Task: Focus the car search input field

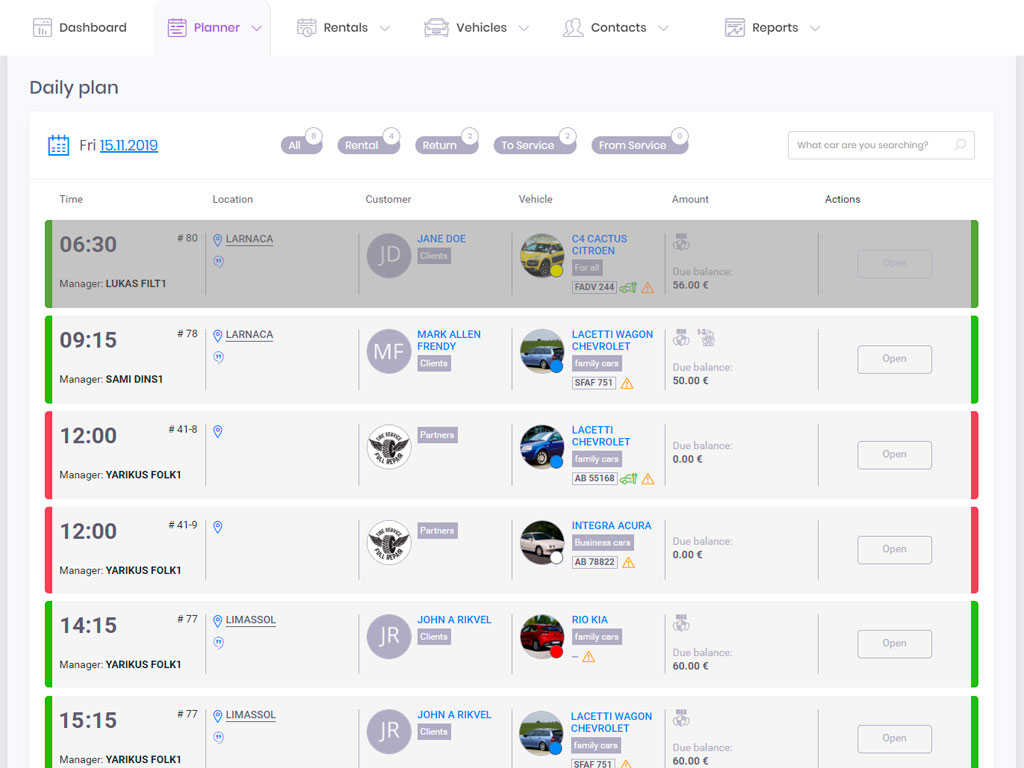Action: pos(868,145)
